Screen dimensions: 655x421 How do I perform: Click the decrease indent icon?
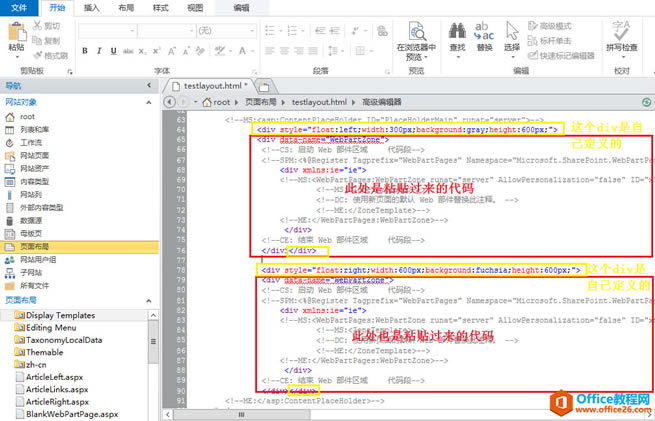(320, 30)
